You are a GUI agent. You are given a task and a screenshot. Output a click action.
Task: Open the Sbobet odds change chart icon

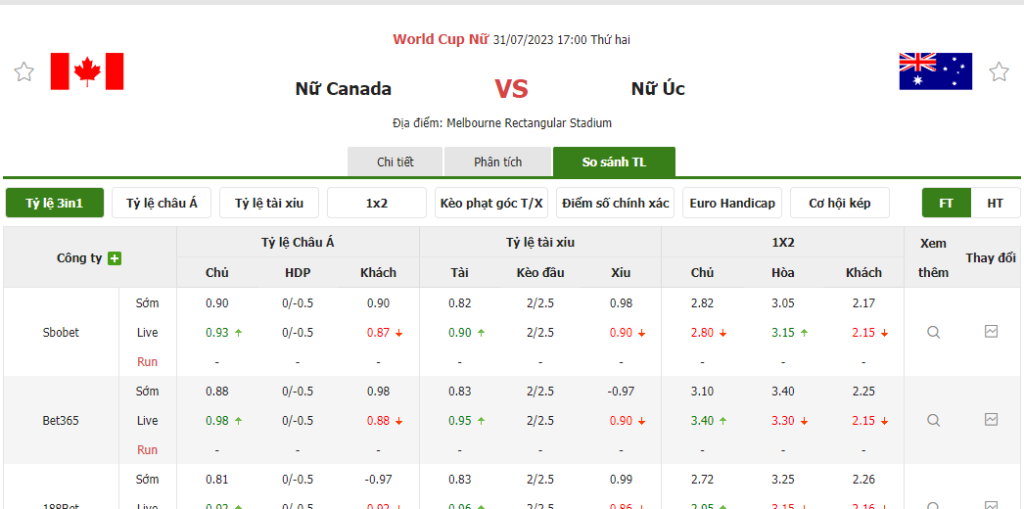click(991, 332)
